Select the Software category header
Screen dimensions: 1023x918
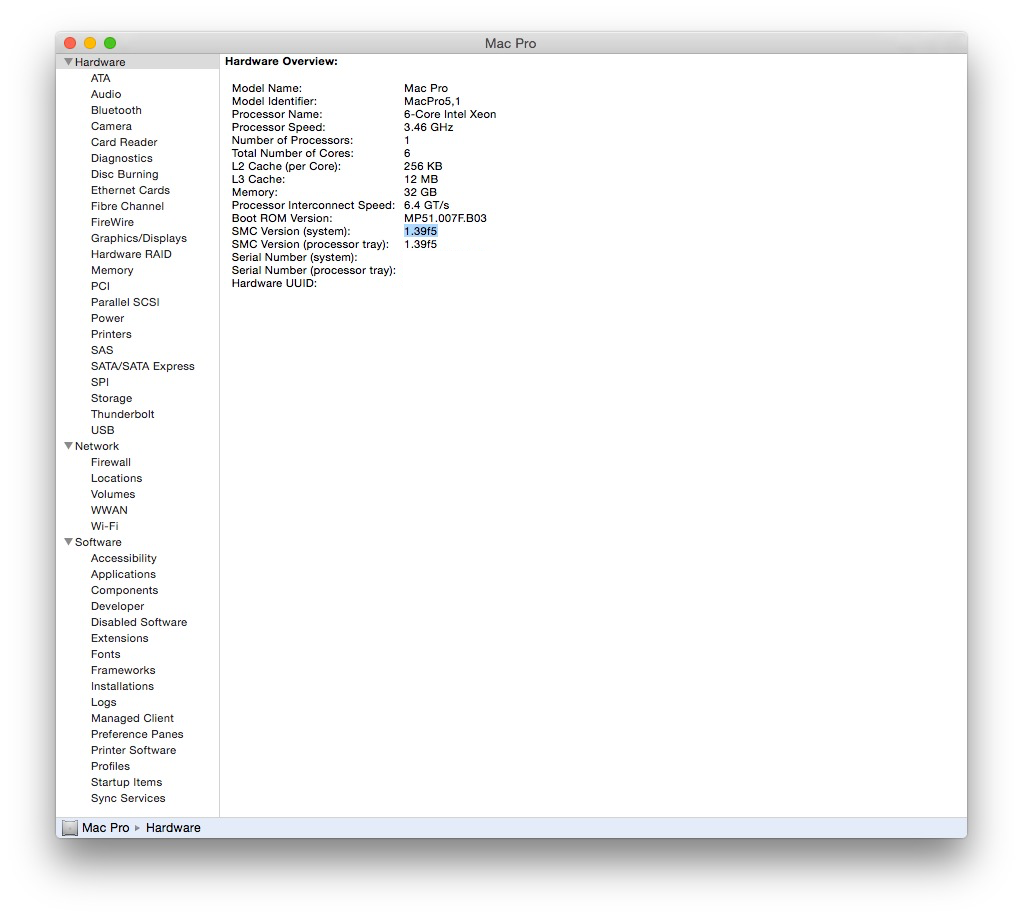(98, 542)
